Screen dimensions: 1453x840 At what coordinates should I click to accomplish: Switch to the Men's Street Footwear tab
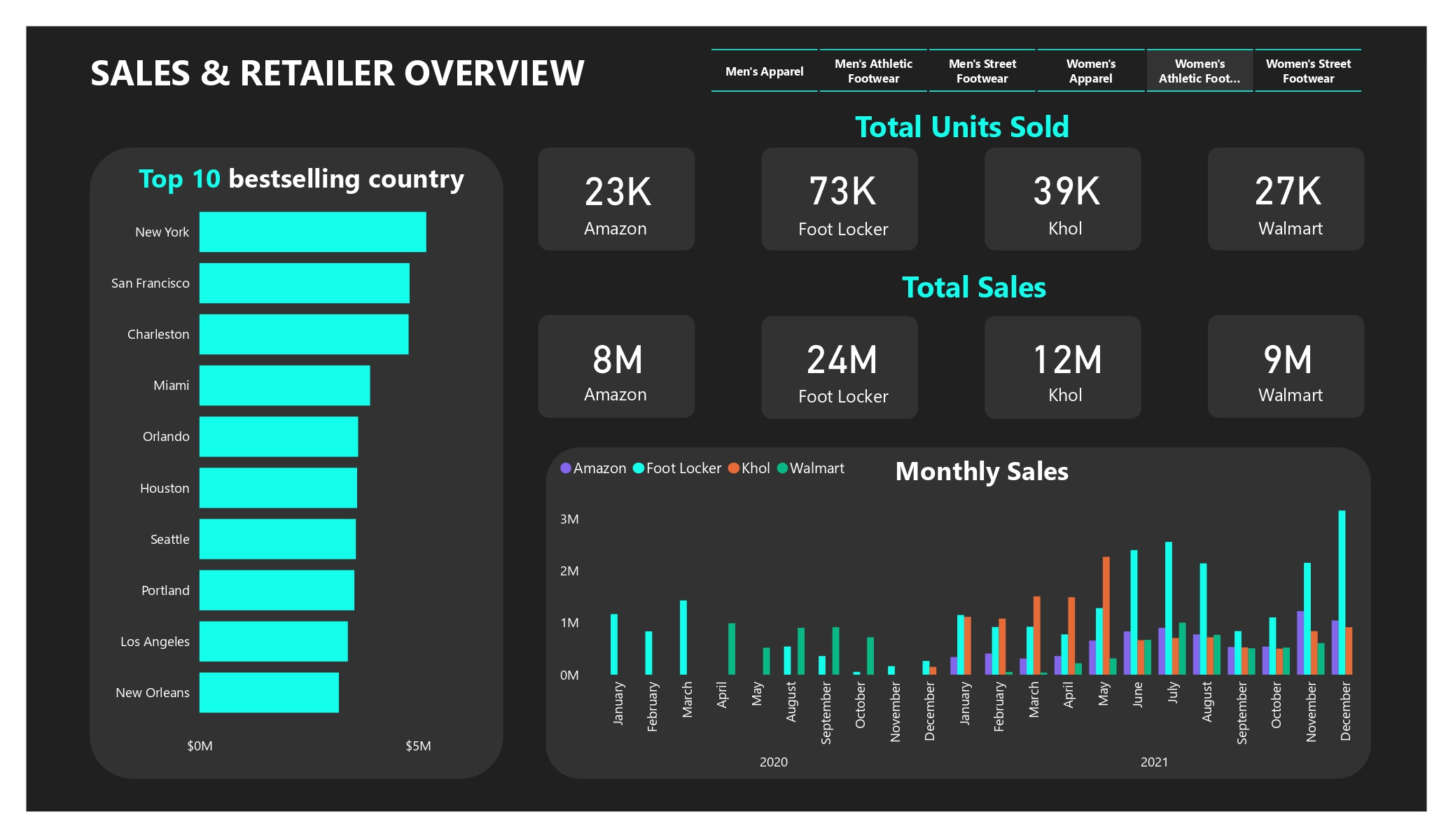[982, 70]
